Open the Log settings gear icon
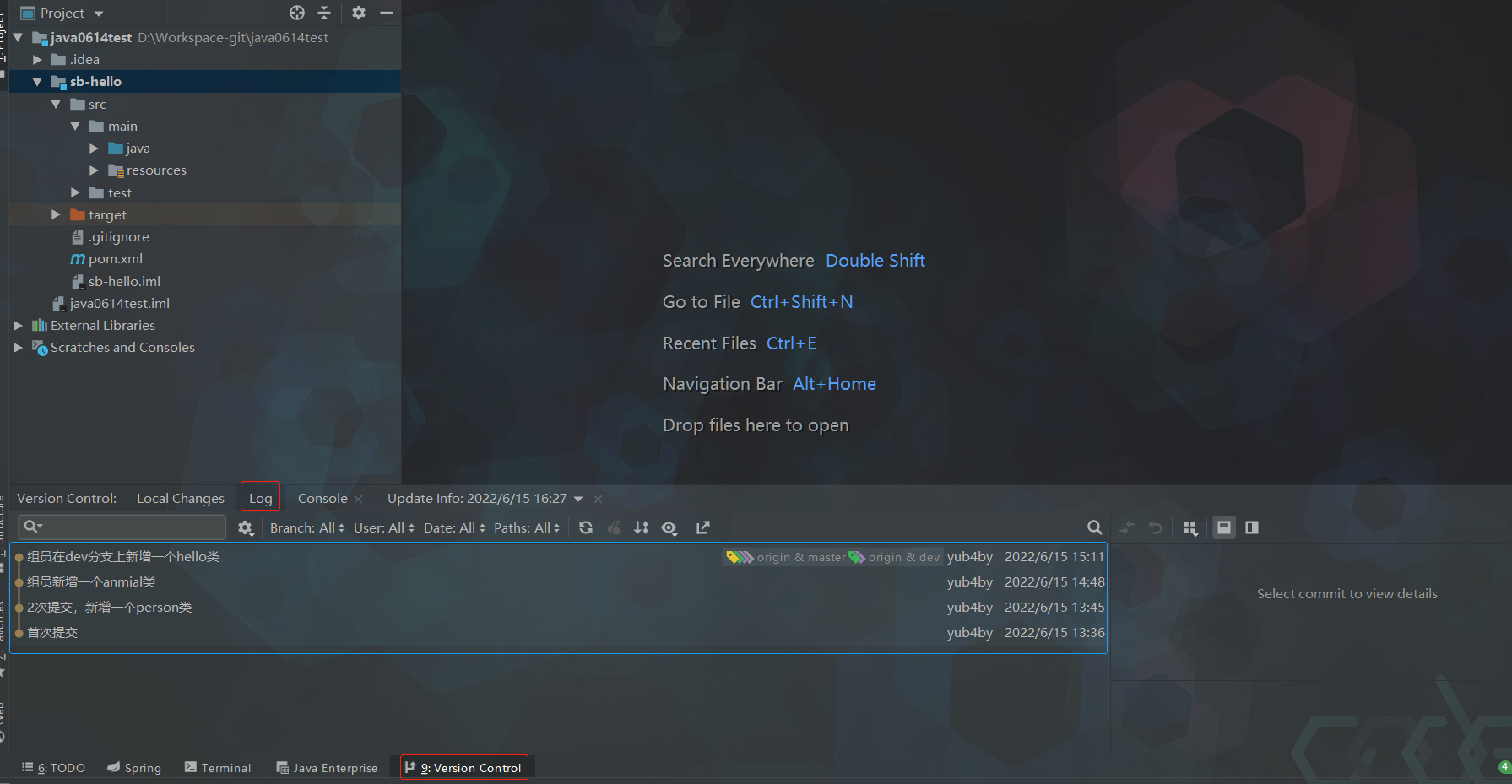 tap(245, 527)
